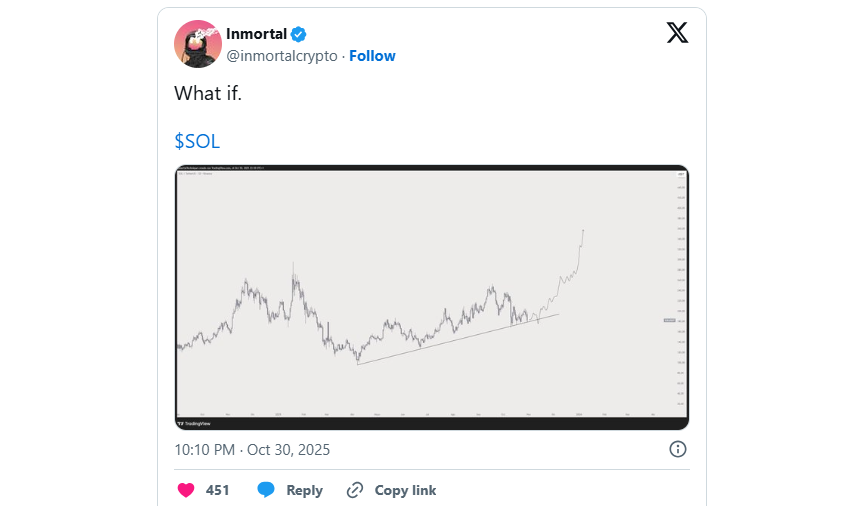This screenshot has height=506, width=850.
Task: Click the Reply text label
Action: tap(304, 490)
